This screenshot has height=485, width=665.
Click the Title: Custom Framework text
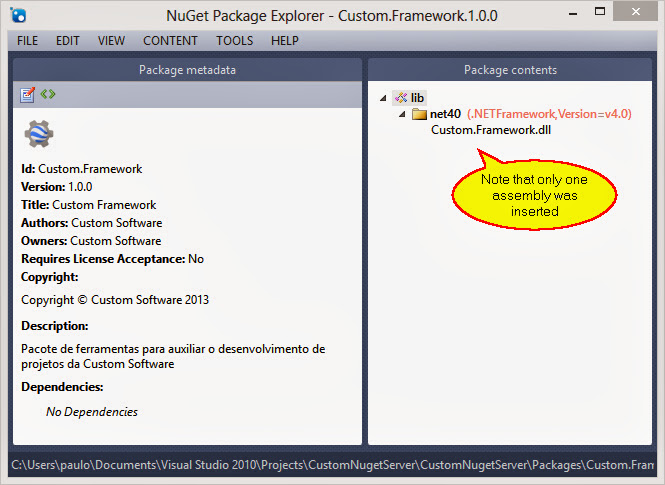(x=89, y=205)
